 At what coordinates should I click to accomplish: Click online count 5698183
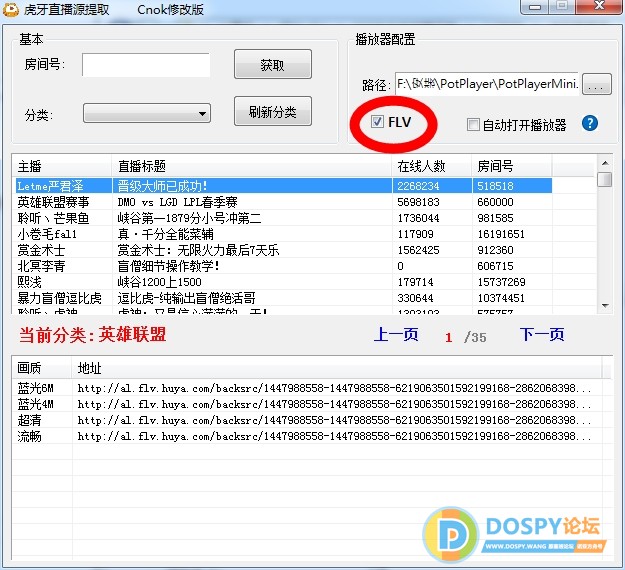[x=418, y=202]
